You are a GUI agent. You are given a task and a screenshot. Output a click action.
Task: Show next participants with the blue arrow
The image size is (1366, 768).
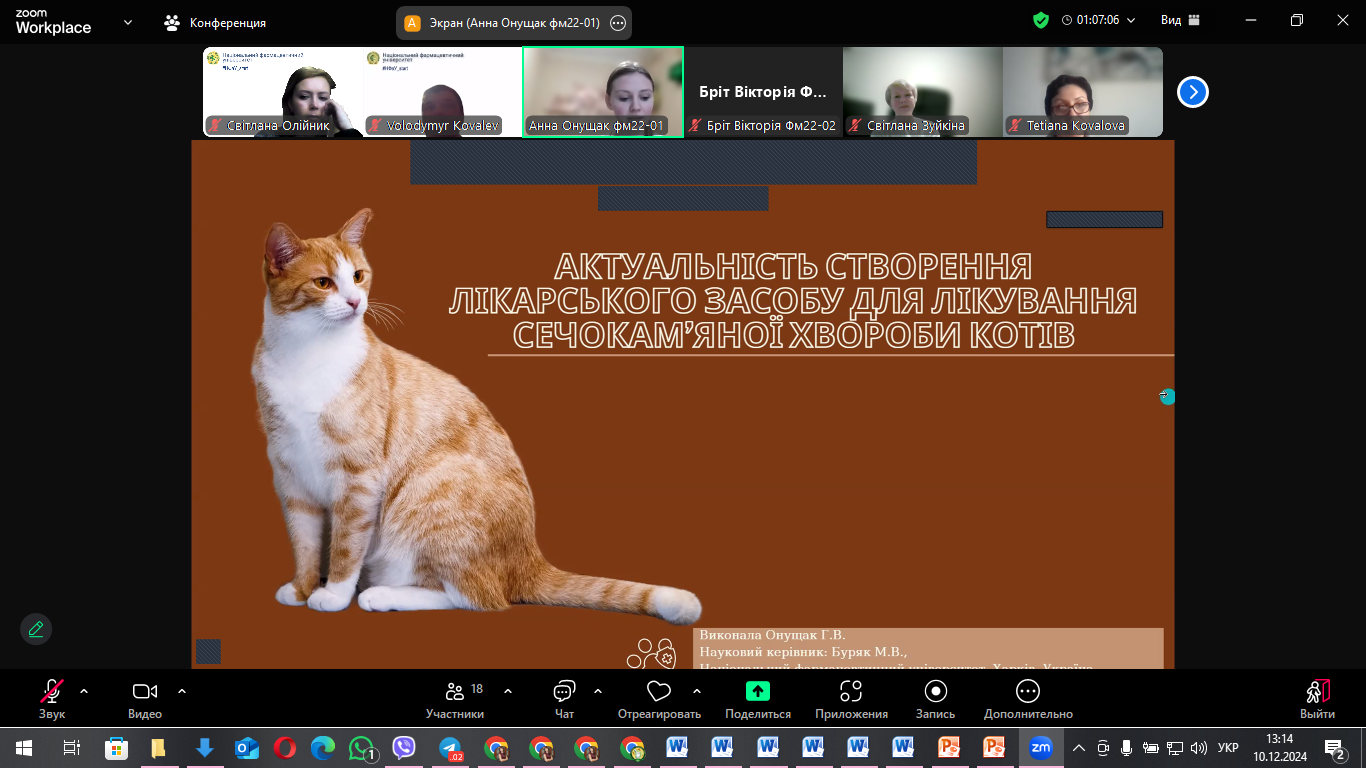(1193, 92)
